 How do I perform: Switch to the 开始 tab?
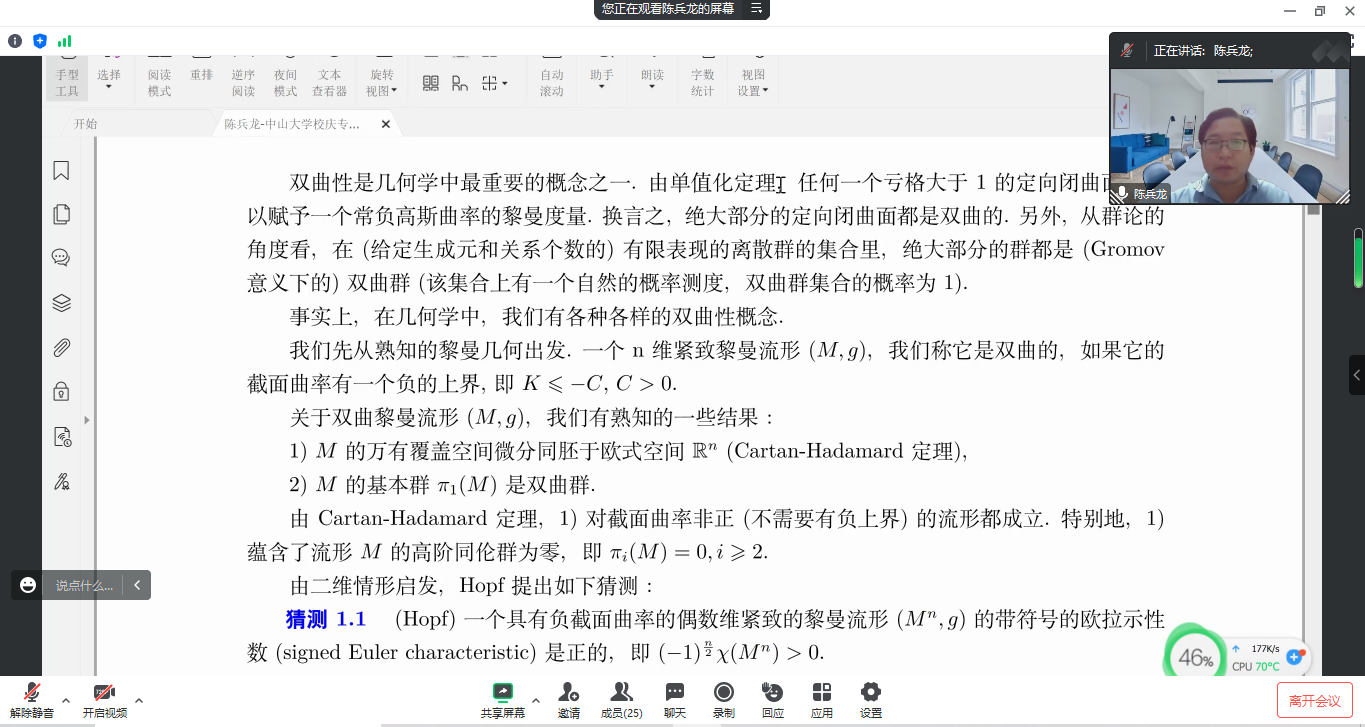(86, 124)
